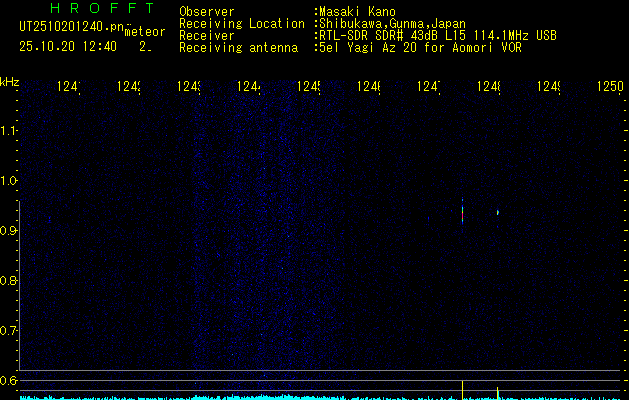
Task: Click the 1247 time axis label
Action: pyautogui.click(x=429, y=86)
